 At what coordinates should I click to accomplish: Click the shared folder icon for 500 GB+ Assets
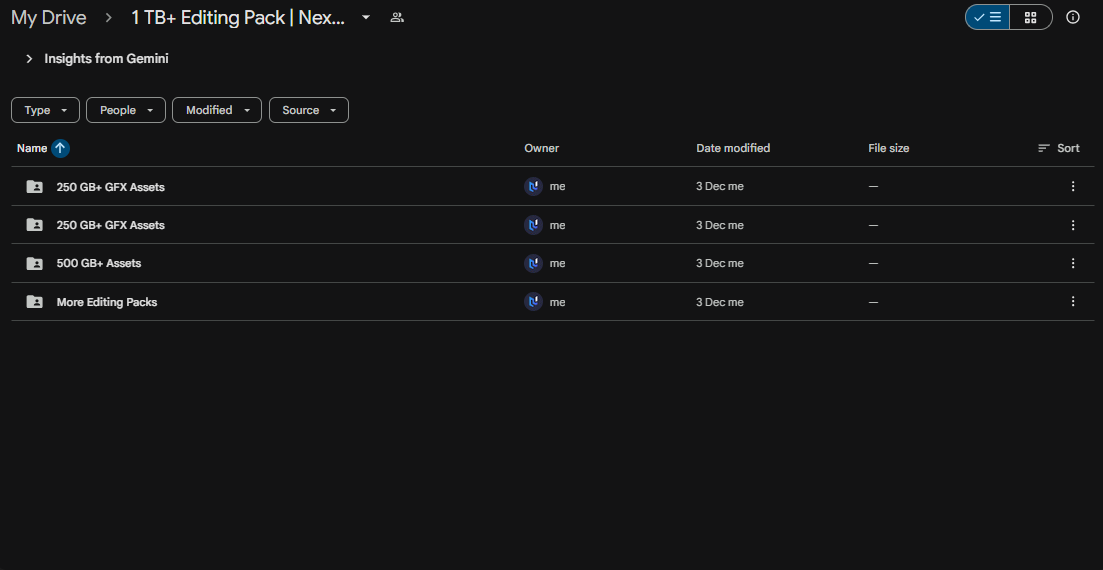click(x=35, y=263)
